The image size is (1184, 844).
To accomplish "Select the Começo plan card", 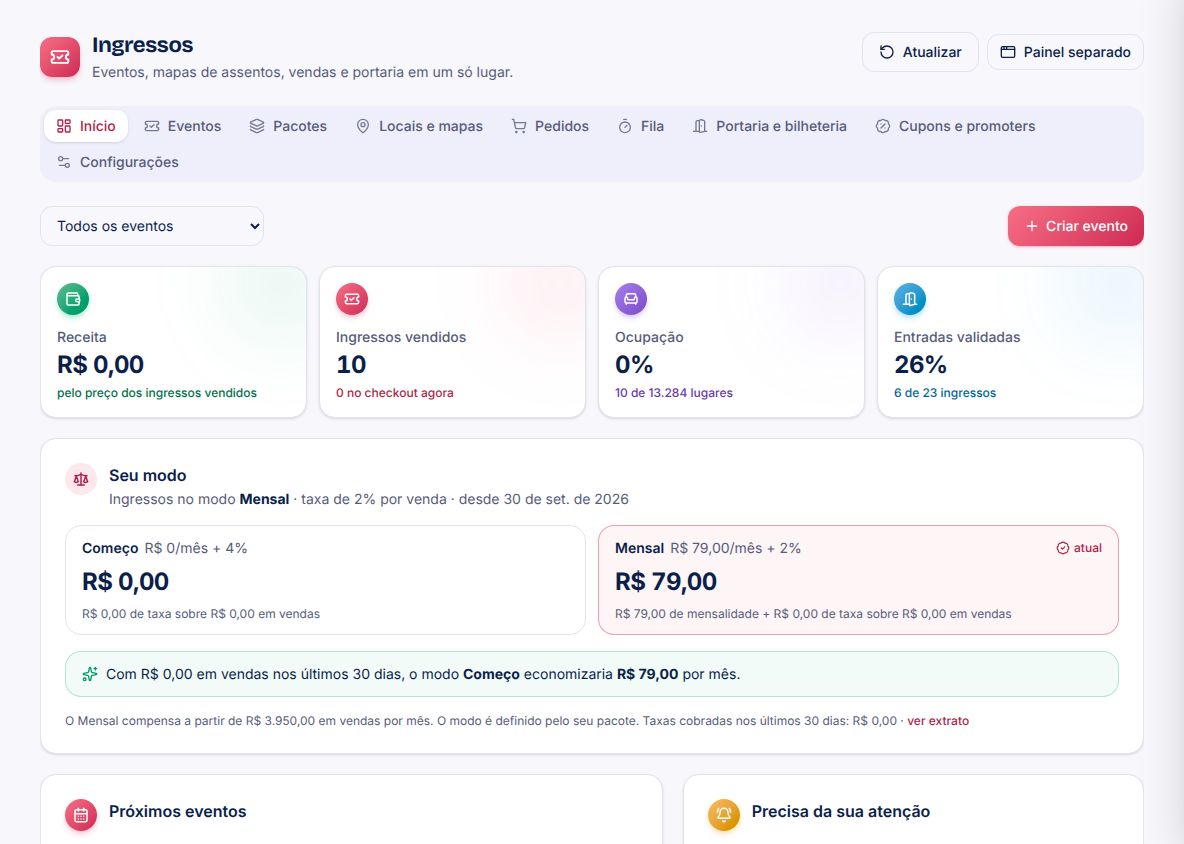I will (x=325, y=580).
